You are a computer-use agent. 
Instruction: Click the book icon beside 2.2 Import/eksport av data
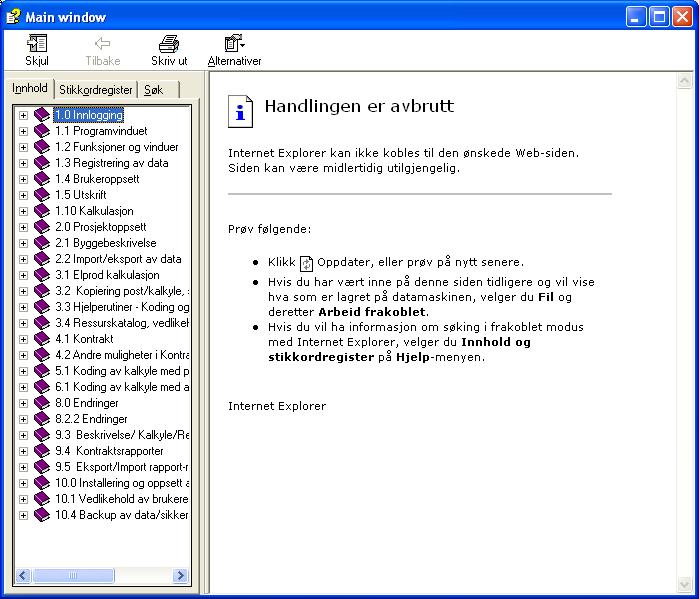[x=42, y=259]
